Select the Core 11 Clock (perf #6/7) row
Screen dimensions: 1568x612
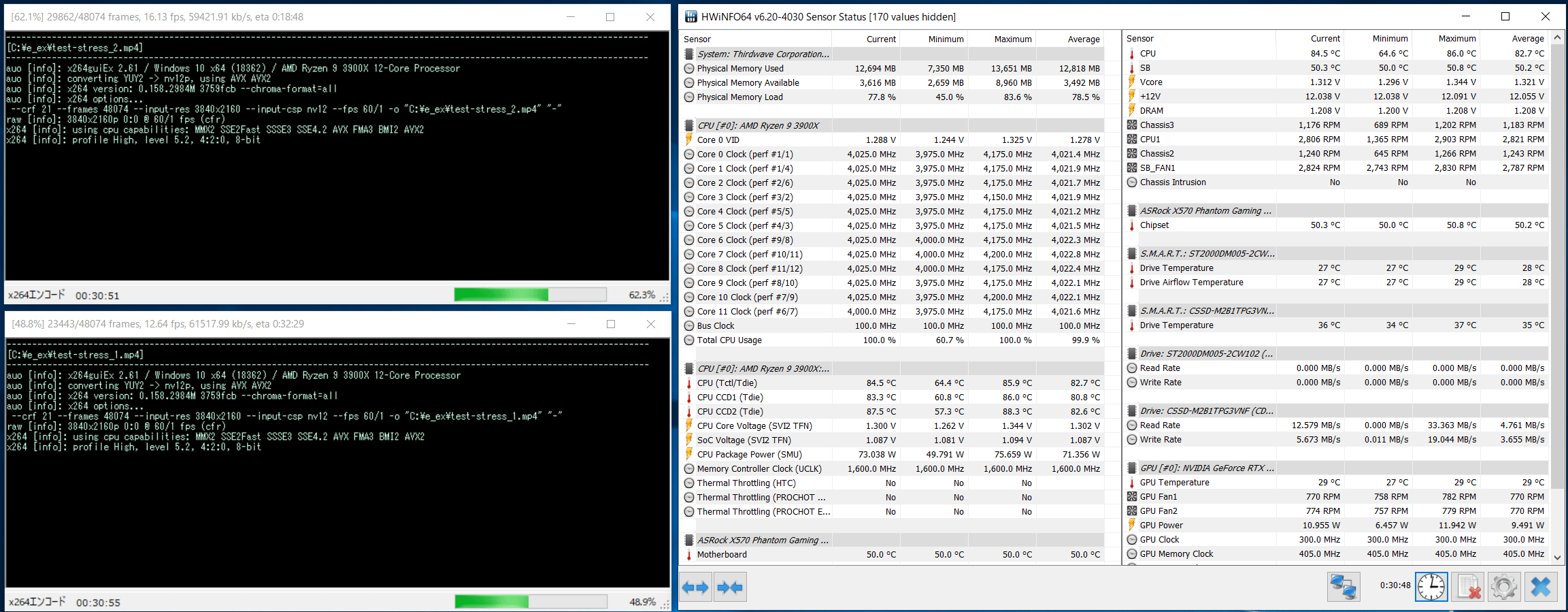(x=892, y=311)
